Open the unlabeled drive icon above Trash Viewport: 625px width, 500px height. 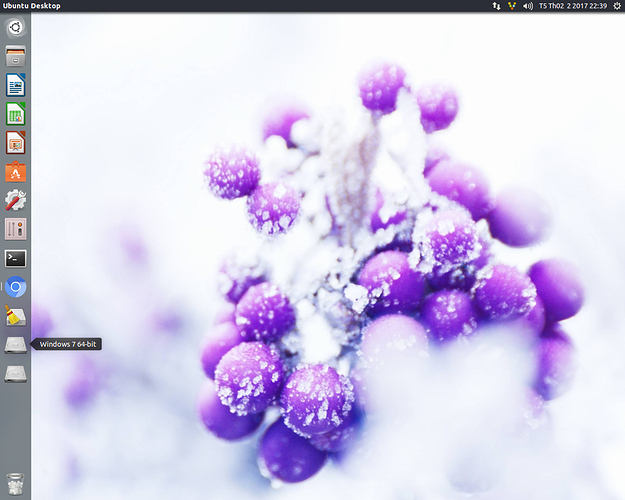16,374
